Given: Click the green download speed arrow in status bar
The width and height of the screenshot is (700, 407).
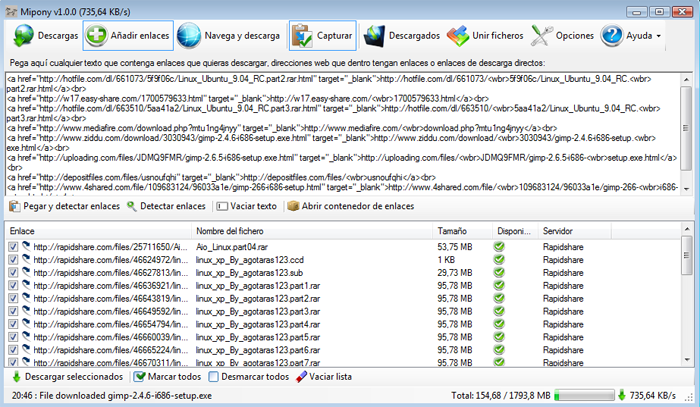Looking at the screenshot, I should [622, 395].
